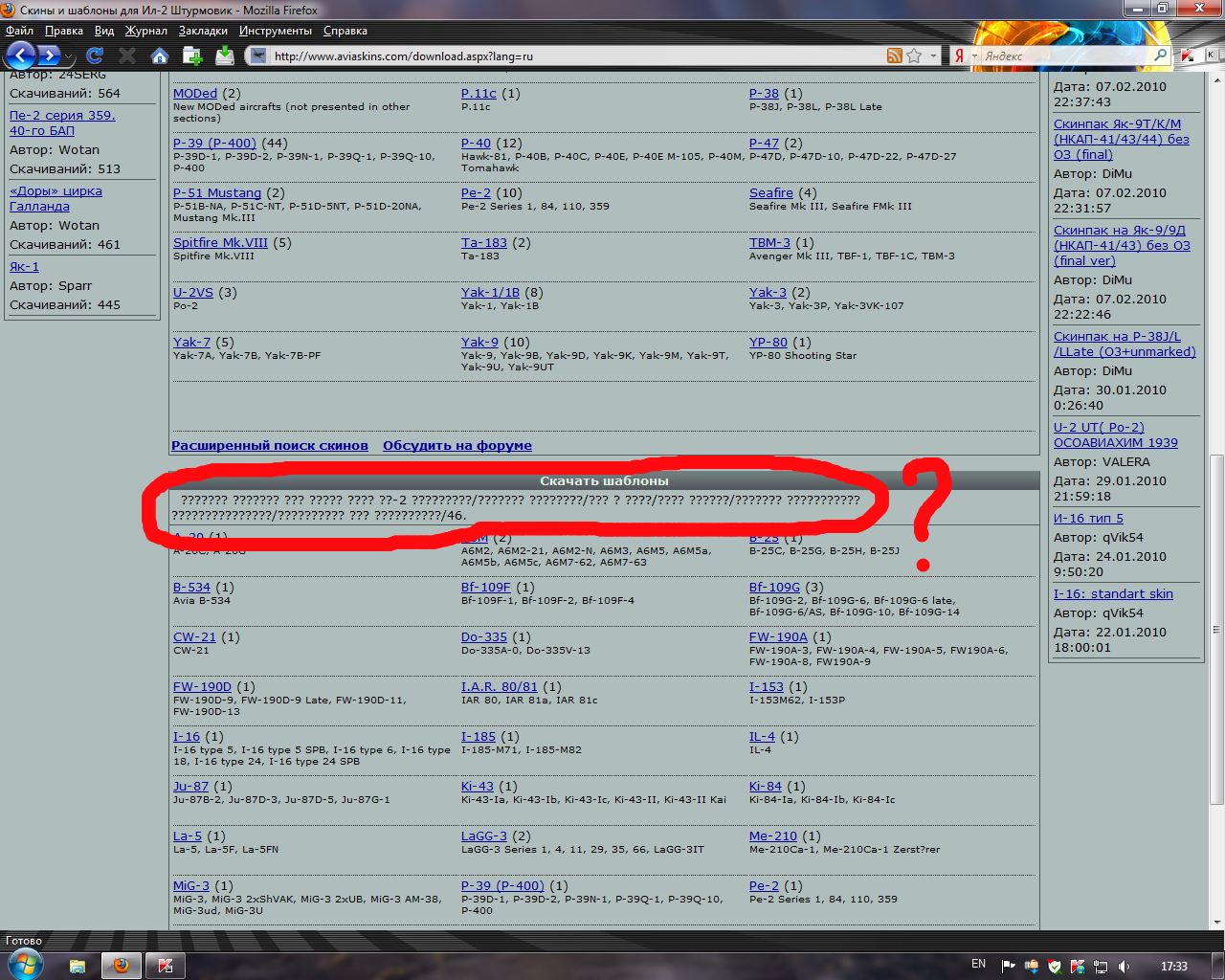Screen dimensions: 1225x980
Task: Subscribe via the RSS feed icon
Action: (894, 56)
